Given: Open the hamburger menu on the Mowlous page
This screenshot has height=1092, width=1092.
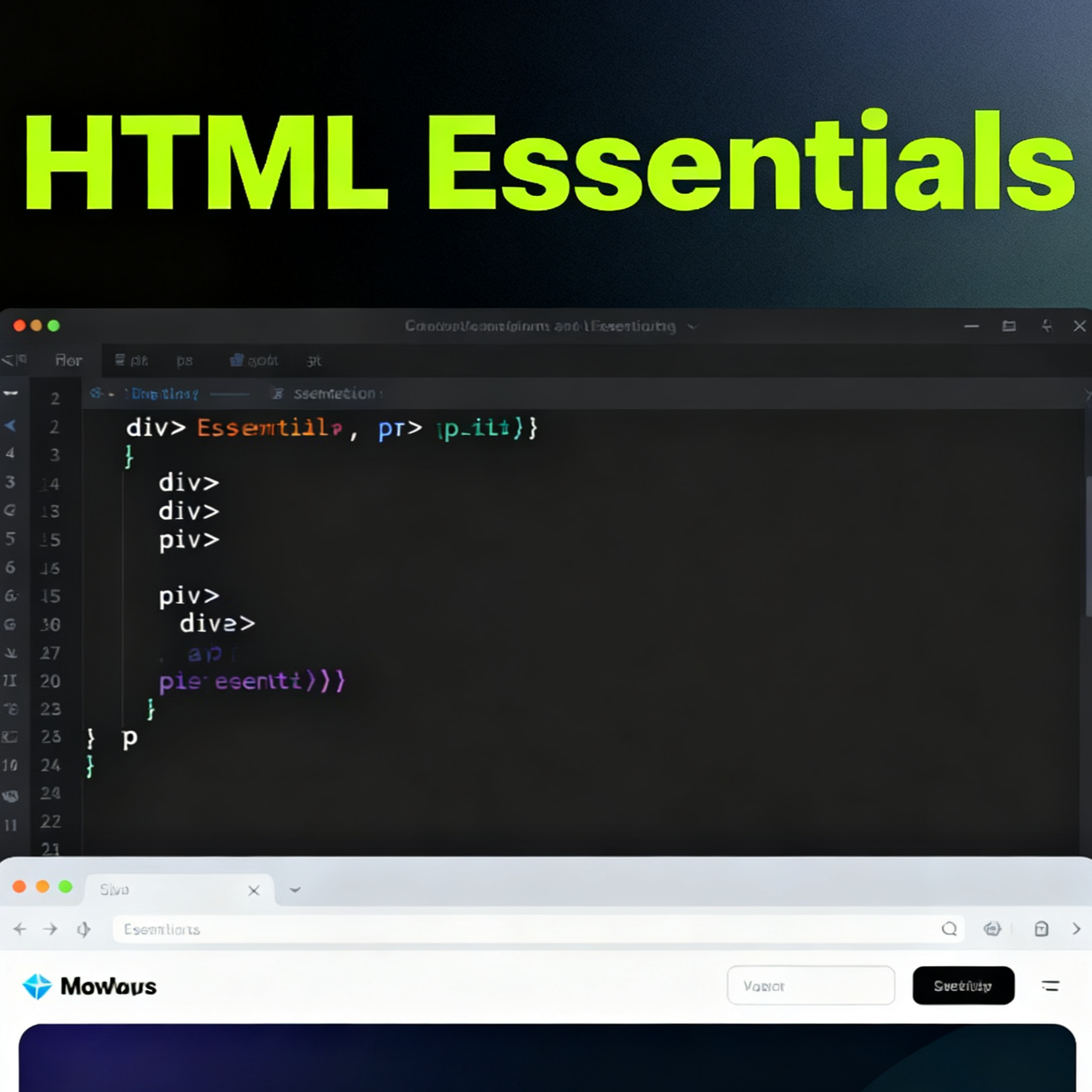Looking at the screenshot, I should [1050, 986].
